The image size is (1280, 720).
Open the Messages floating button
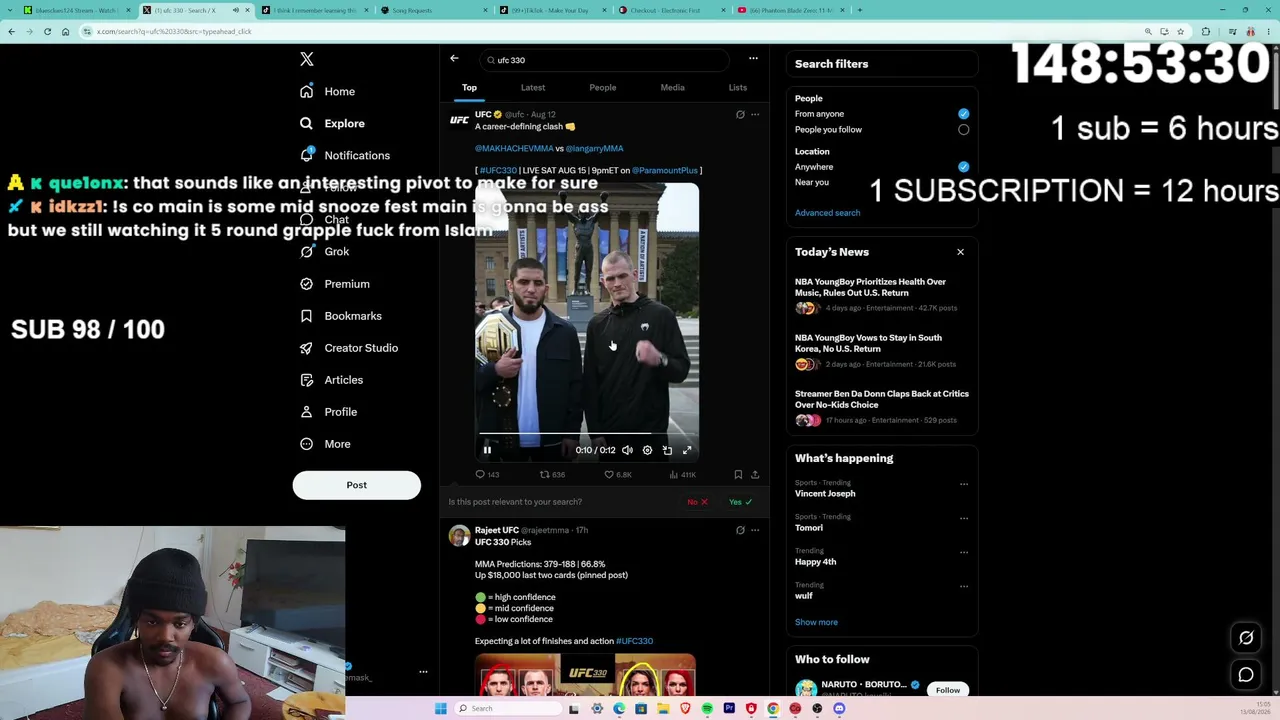tap(1246, 675)
